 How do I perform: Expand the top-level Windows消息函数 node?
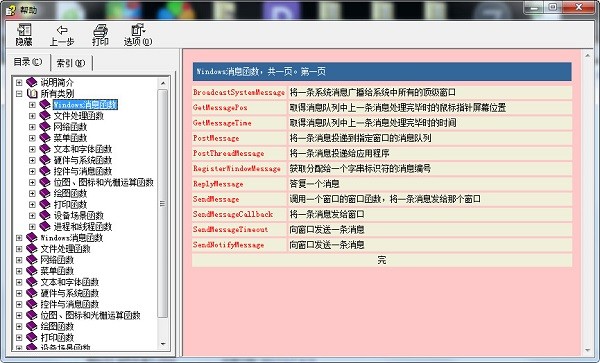click(19, 238)
